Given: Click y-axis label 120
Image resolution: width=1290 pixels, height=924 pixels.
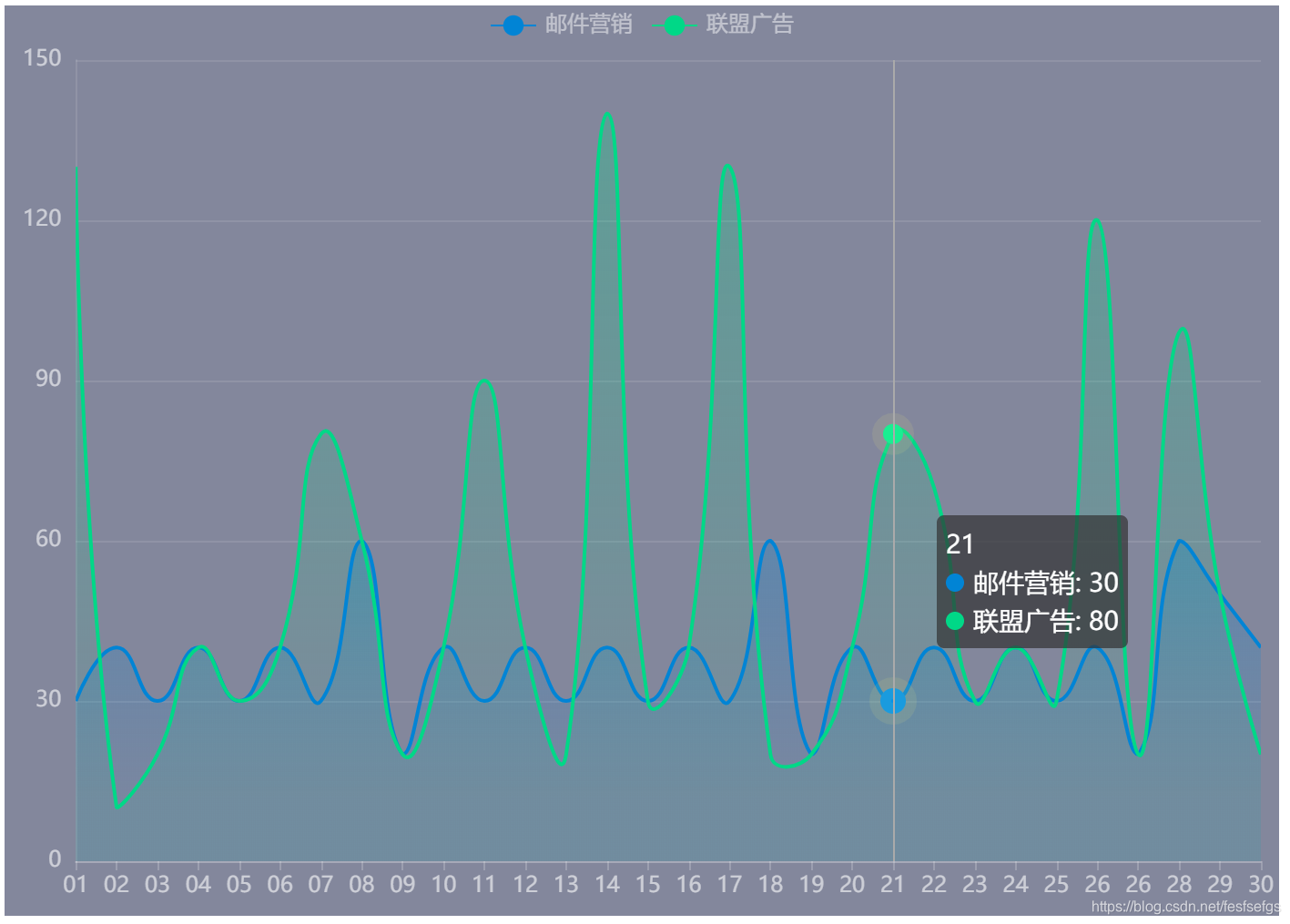Looking at the screenshot, I should (x=42, y=218).
